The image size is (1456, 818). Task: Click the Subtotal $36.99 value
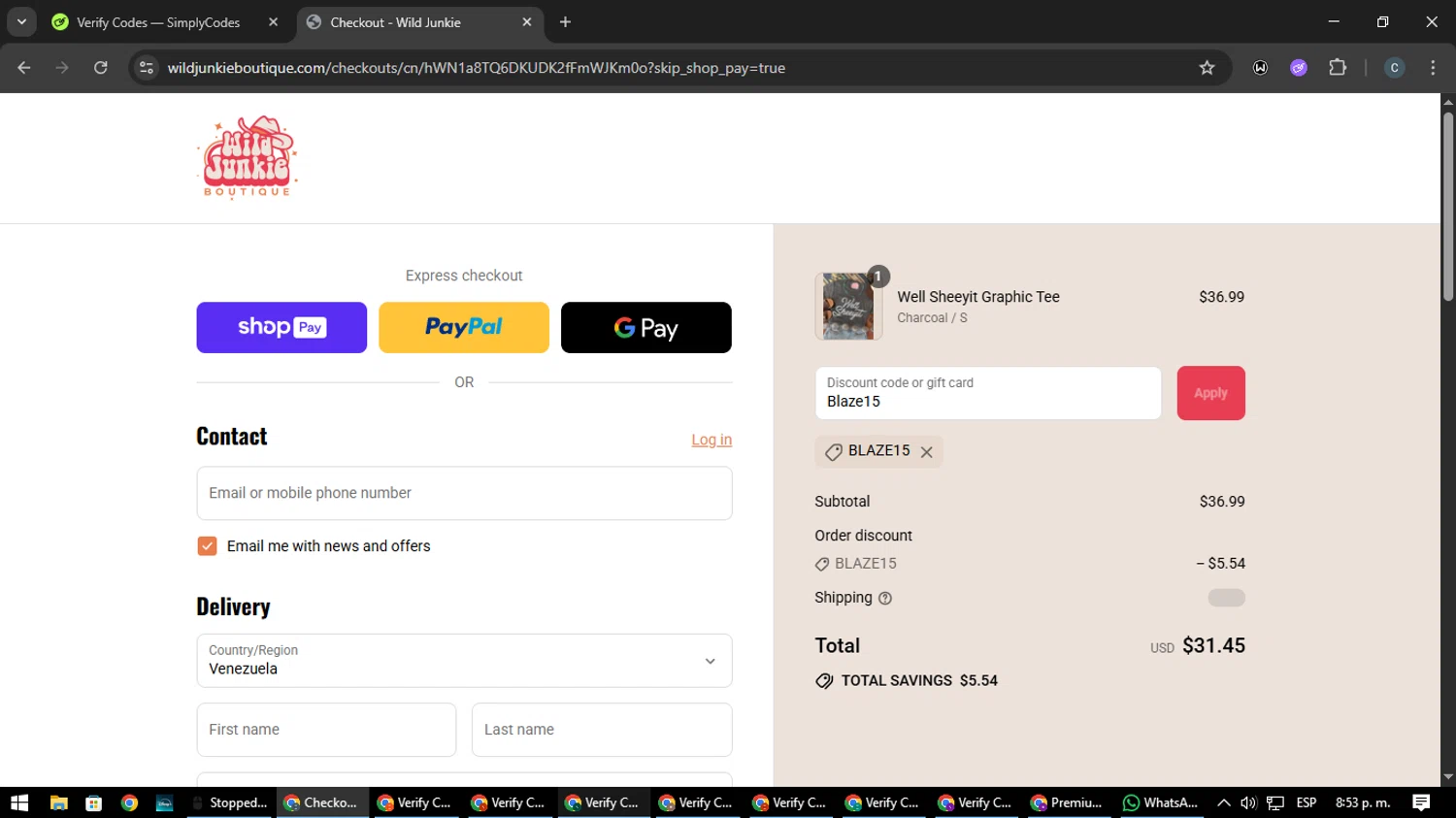(1222, 502)
